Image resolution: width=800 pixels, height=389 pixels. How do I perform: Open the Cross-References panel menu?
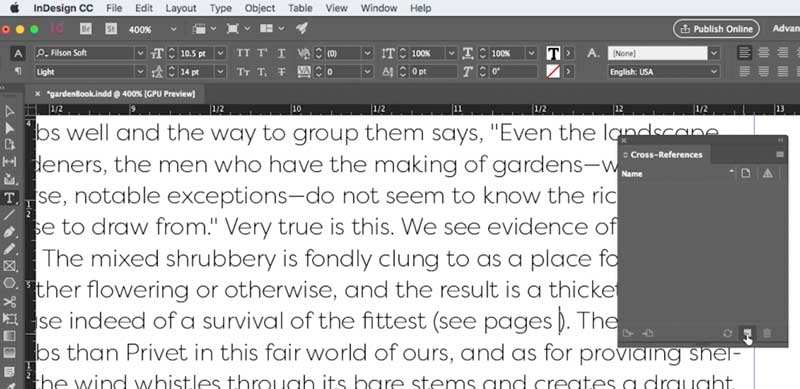point(780,155)
